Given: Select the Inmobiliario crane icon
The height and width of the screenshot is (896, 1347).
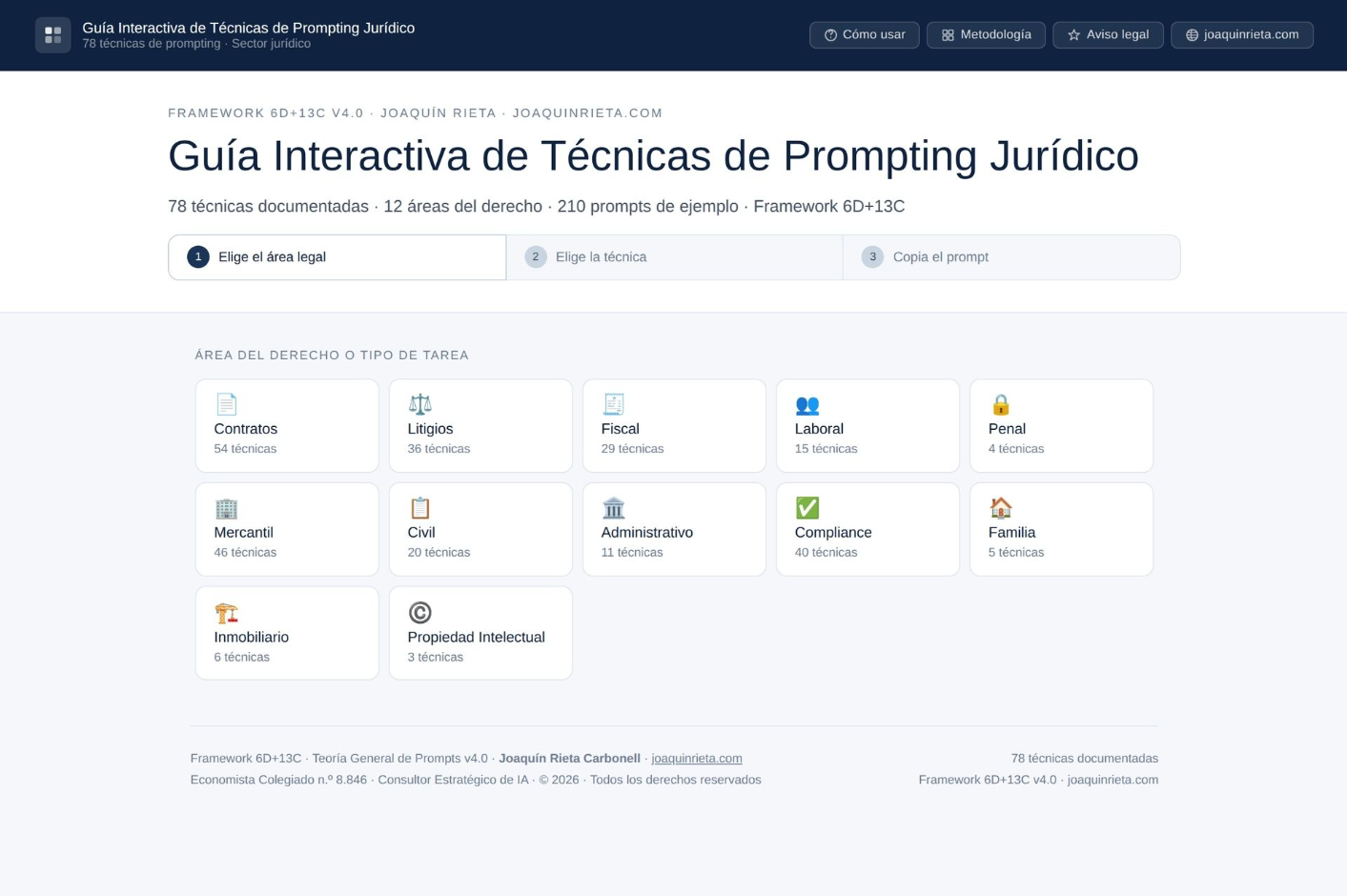Looking at the screenshot, I should [x=227, y=612].
